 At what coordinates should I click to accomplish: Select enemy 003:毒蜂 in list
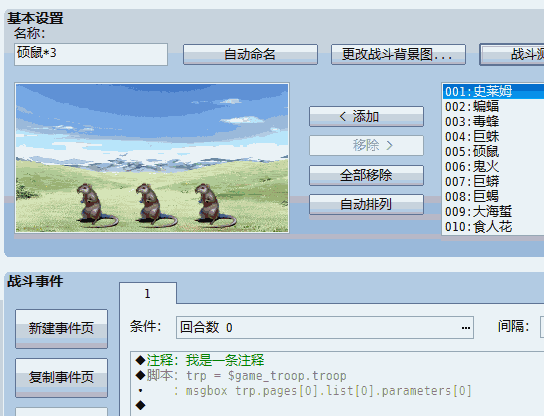[x=493, y=121]
